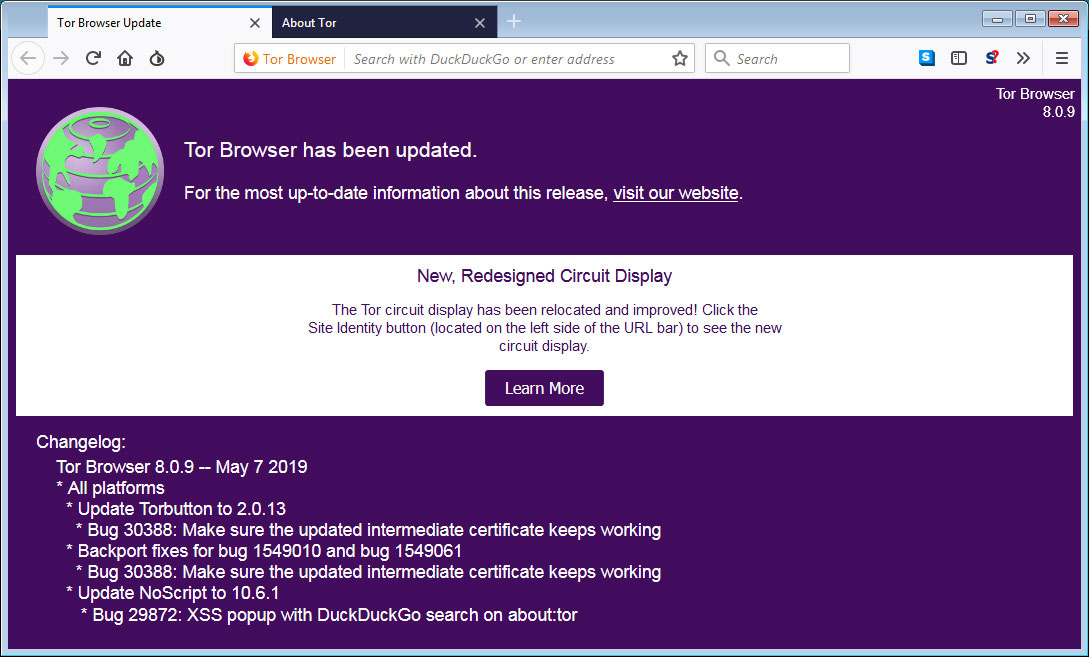This screenshot has height=657, width=1089.
Task: Click the search magnifier icon
Action: pyautogui.click(x=722, y=59)
